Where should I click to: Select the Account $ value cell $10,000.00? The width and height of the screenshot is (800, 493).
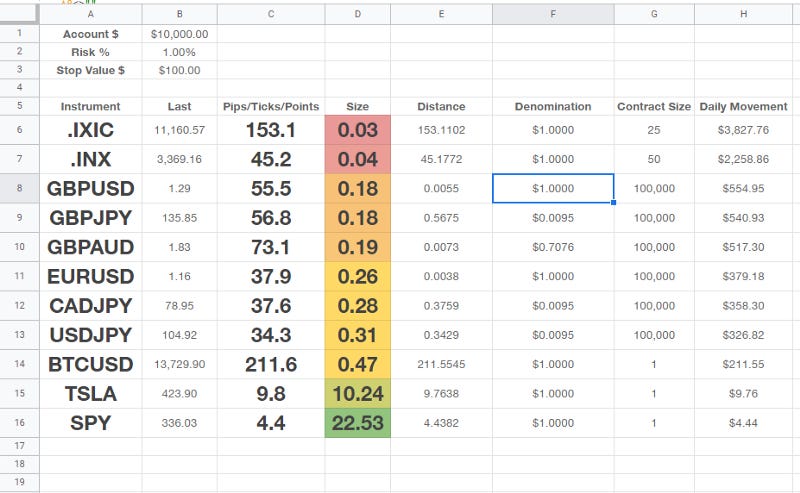180,34
